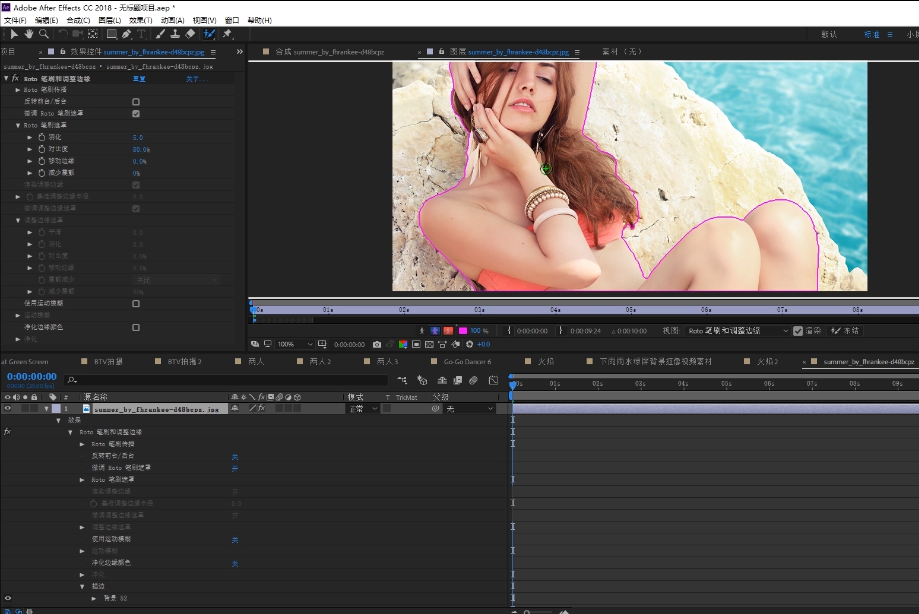Hide the summer_by_fhrankee layer with eye toggle
The height and width of the screenshot is (614, 919).
(7, 409)
